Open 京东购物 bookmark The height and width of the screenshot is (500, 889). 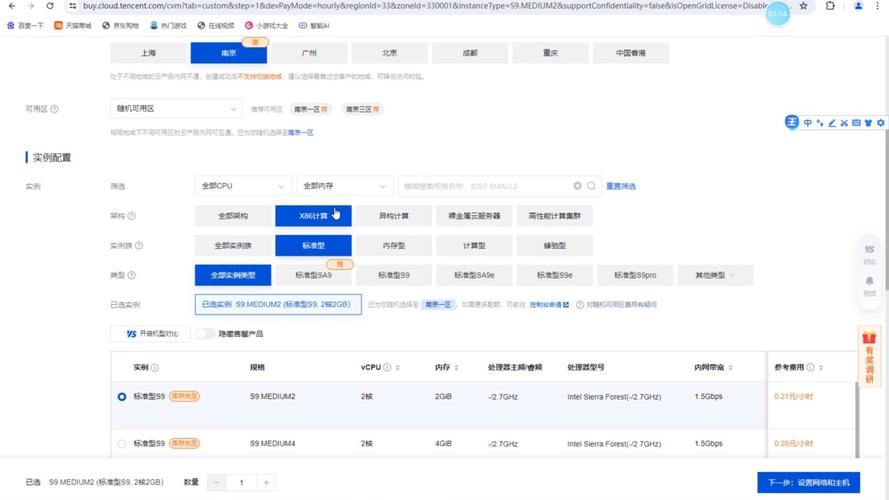120,26
